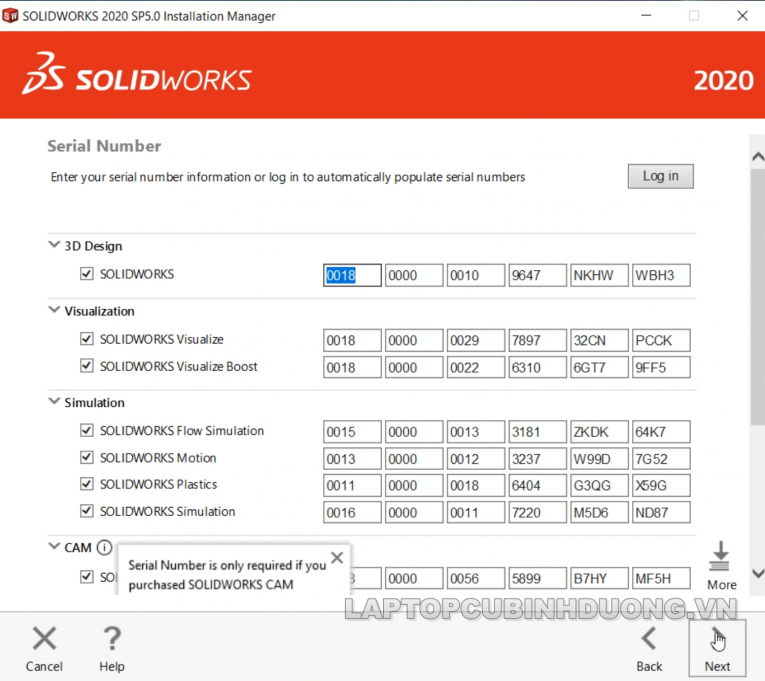Screen dimensions: 765x681
Task: Click Visualize serial field PCCK
Action: pyautogui.click(x=661, y=340)
